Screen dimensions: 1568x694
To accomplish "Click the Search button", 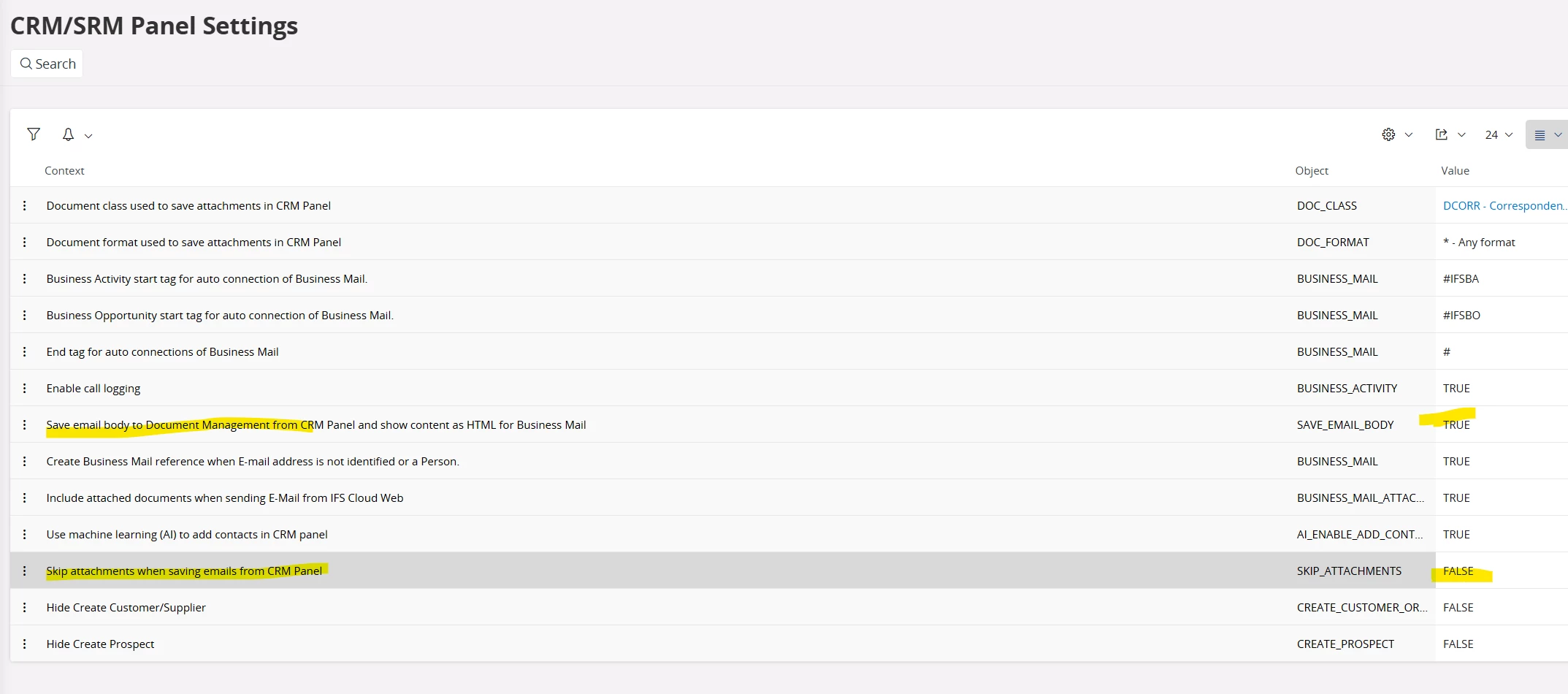I will (47, 64).
